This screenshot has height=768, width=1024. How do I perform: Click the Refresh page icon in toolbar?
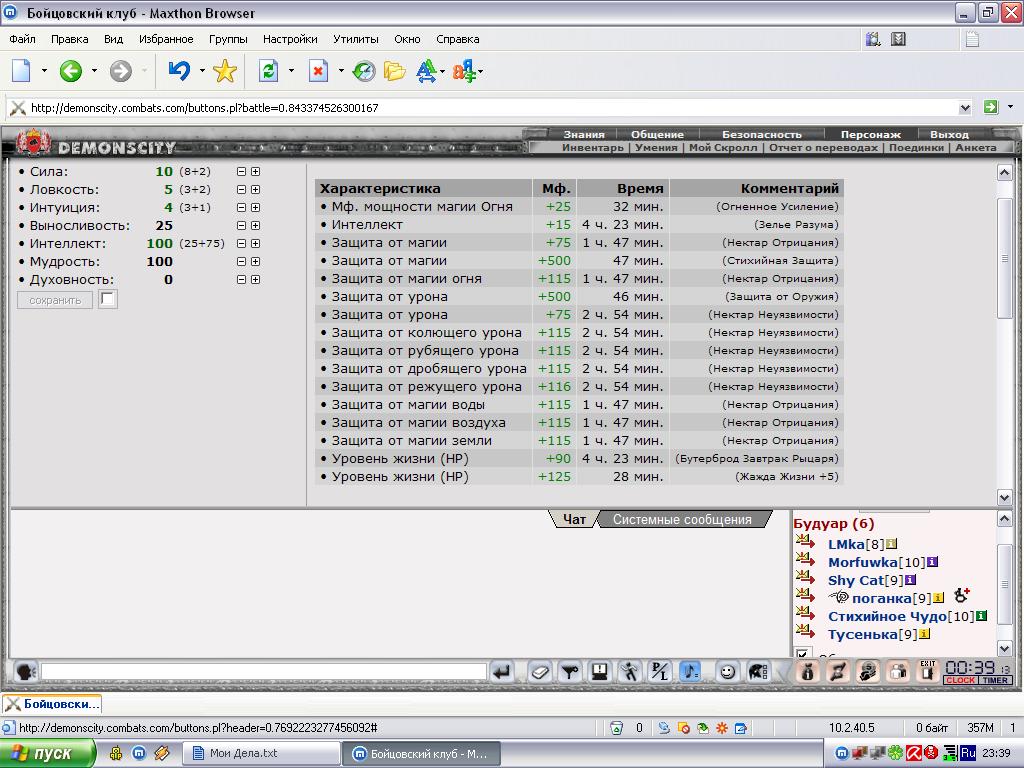tap(268, 71)
